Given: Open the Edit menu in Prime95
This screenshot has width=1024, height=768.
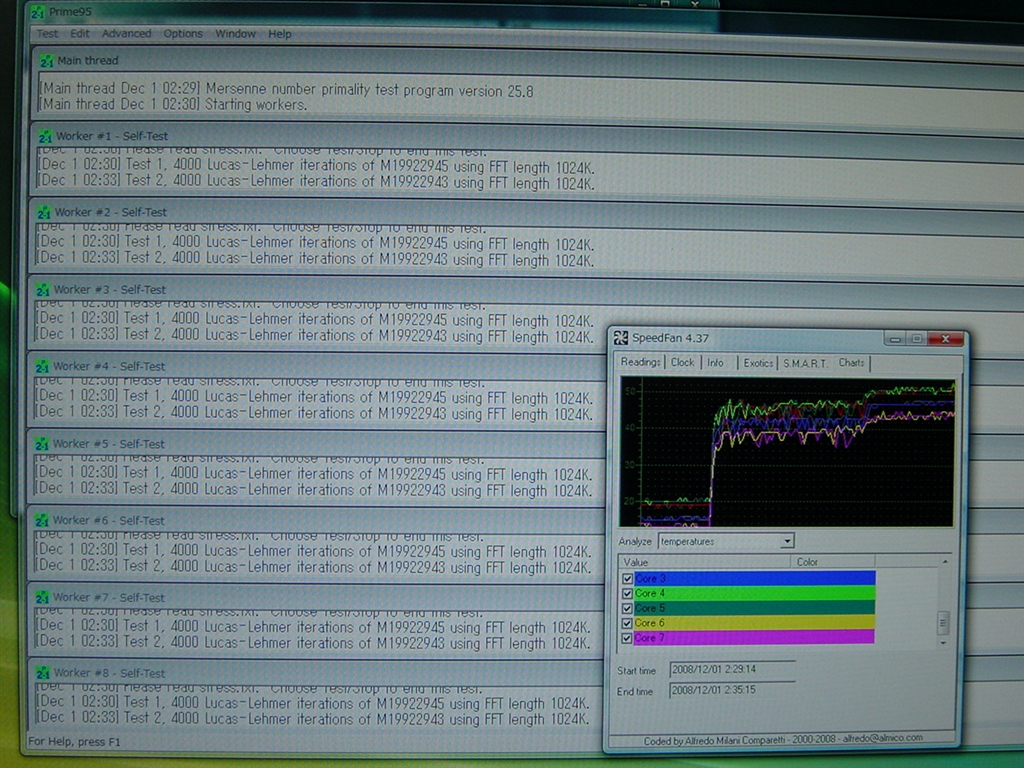Looking at the screenshot, I should pyautogui.click(x=80, y=33).
